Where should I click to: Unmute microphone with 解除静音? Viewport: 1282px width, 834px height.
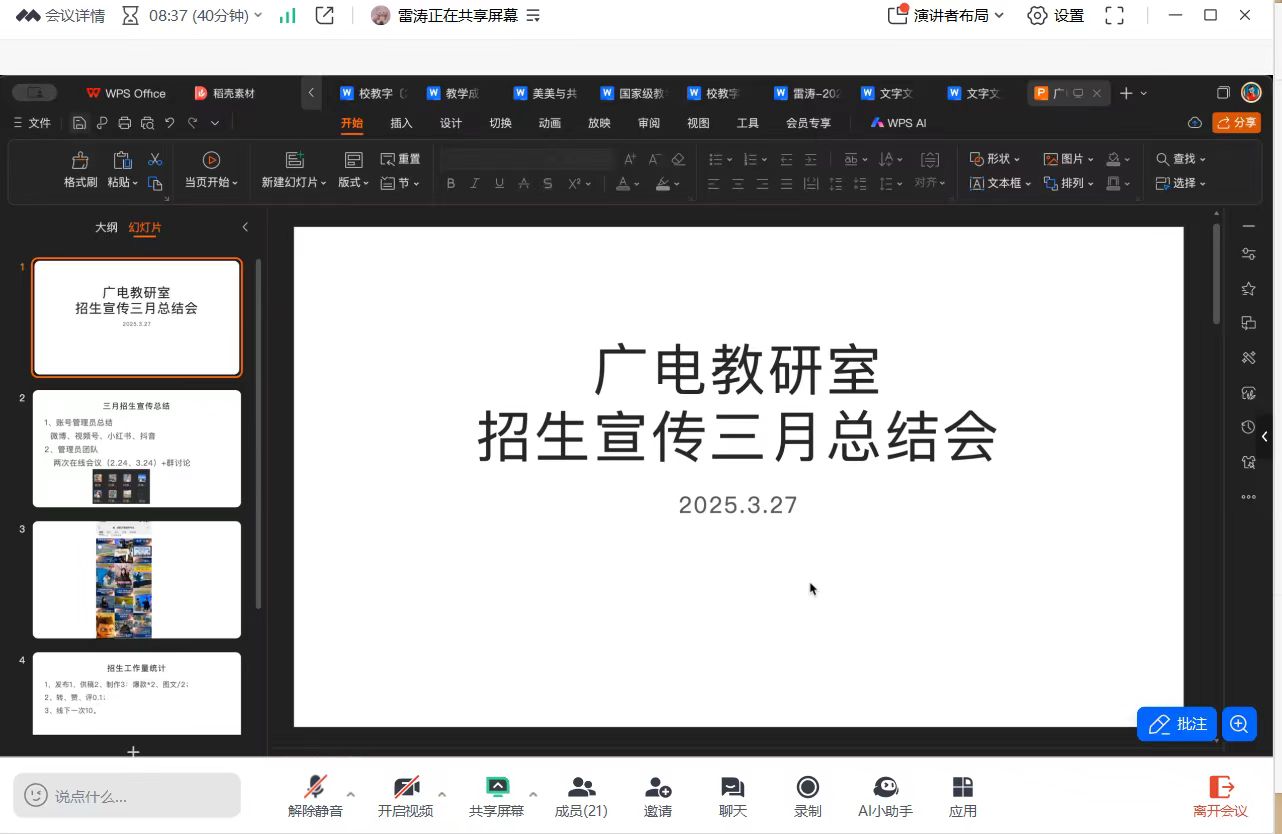pyautogui.click(x=316, y=787)
